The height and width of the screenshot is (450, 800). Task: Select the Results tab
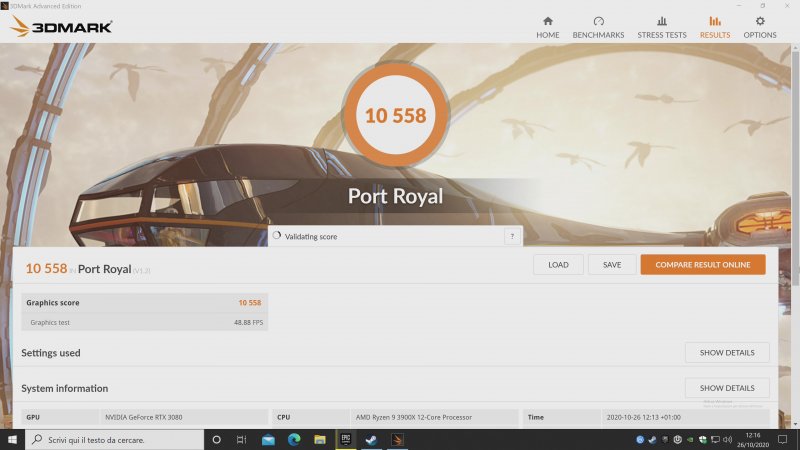pyautogui.click(x=715, y=27)
